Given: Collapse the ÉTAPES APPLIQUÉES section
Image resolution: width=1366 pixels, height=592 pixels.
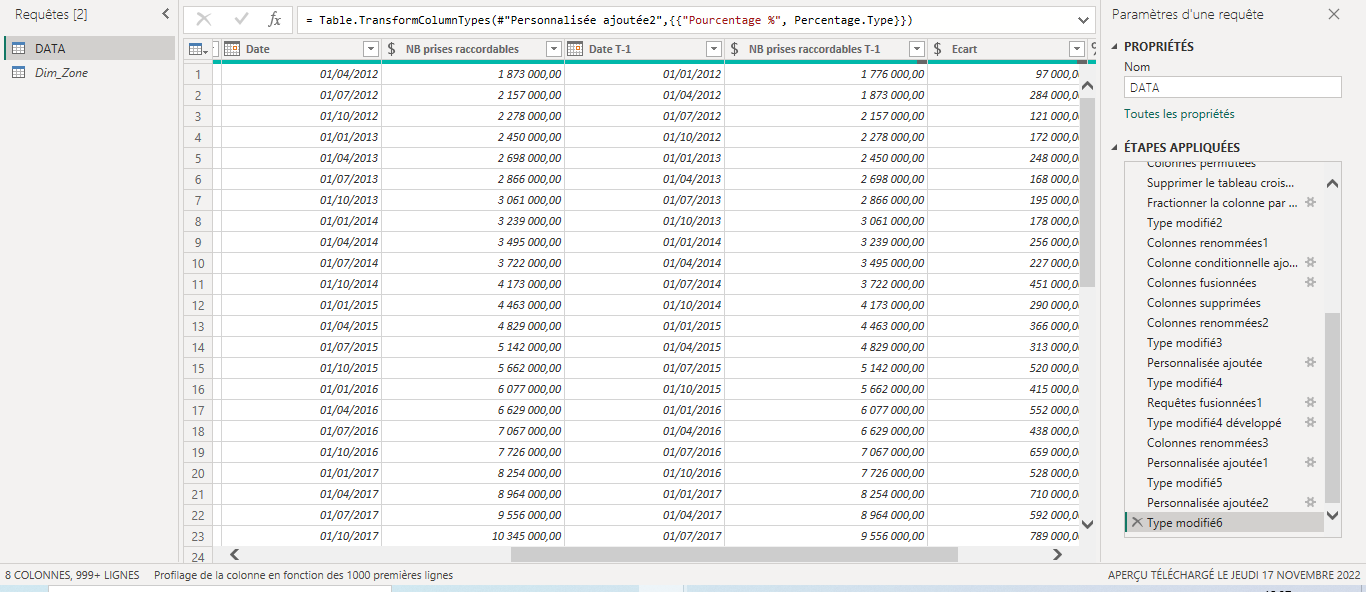Looking at the screenshot, I should point(1116,148).
